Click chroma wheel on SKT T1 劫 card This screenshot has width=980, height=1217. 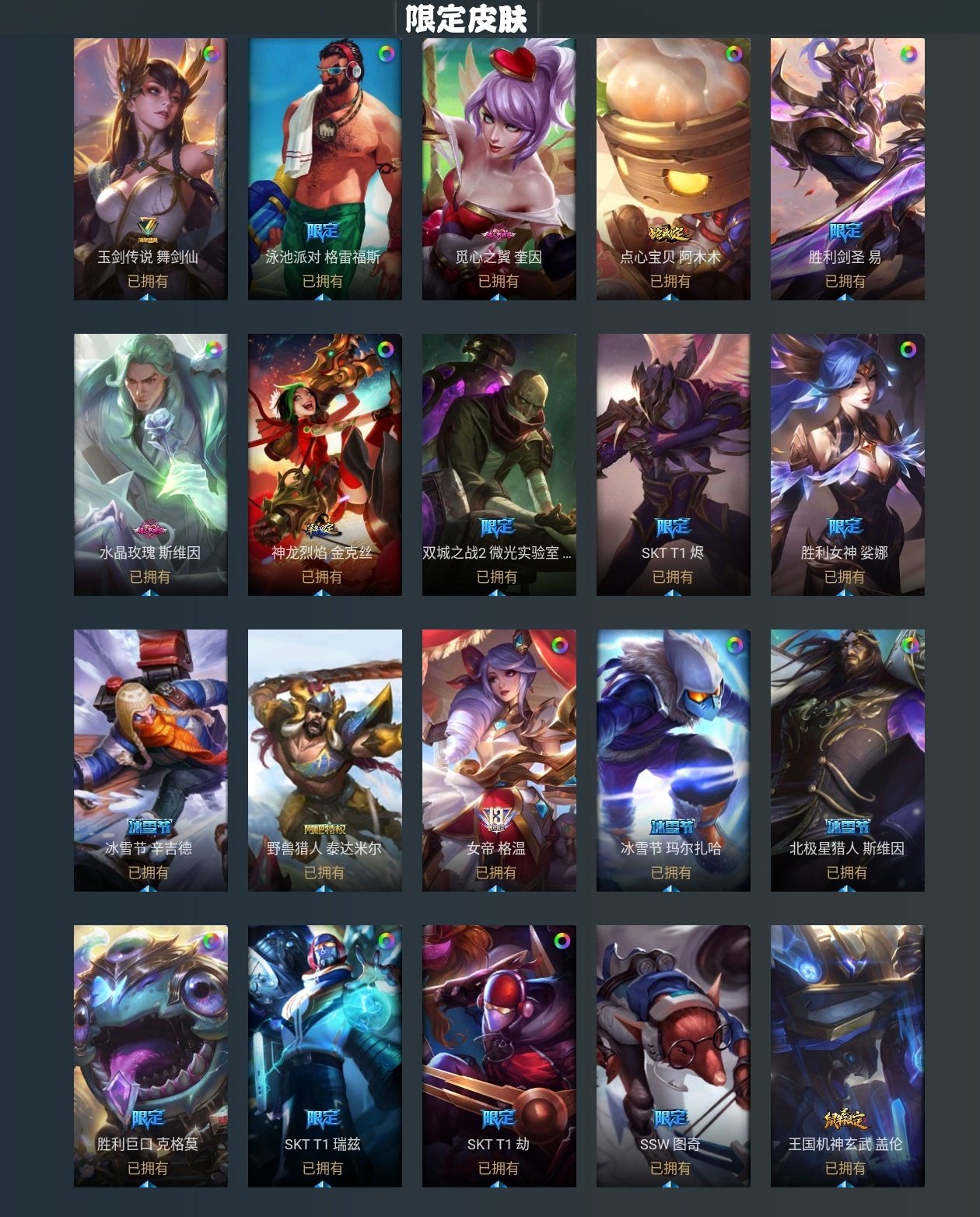(x=562, y=942)
